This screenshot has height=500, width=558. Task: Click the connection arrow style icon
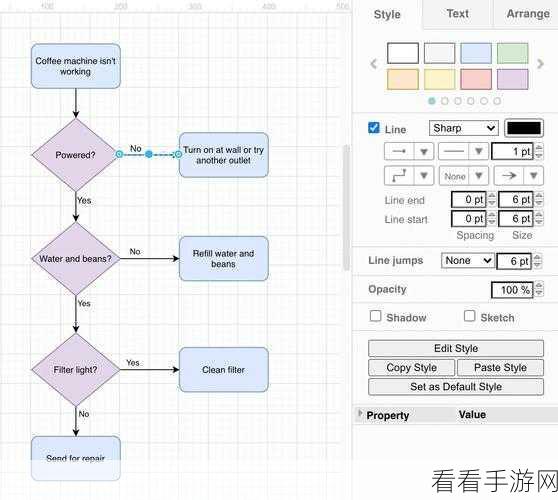tap(399, 152)
